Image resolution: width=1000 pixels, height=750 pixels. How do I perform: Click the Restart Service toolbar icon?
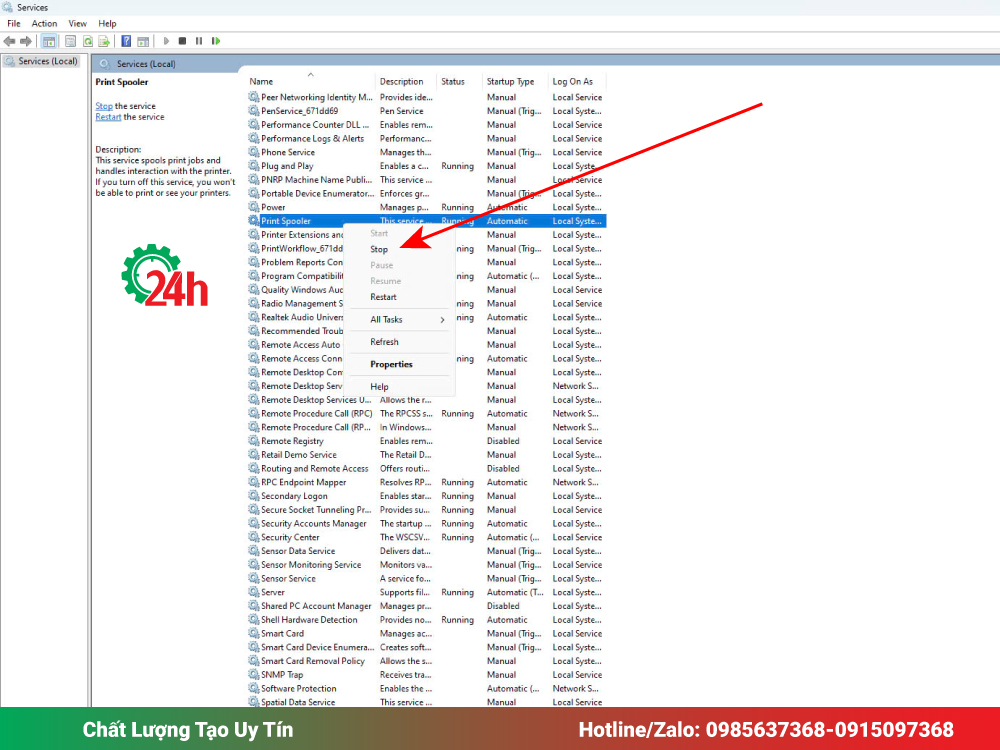click(x=216, y=41)
